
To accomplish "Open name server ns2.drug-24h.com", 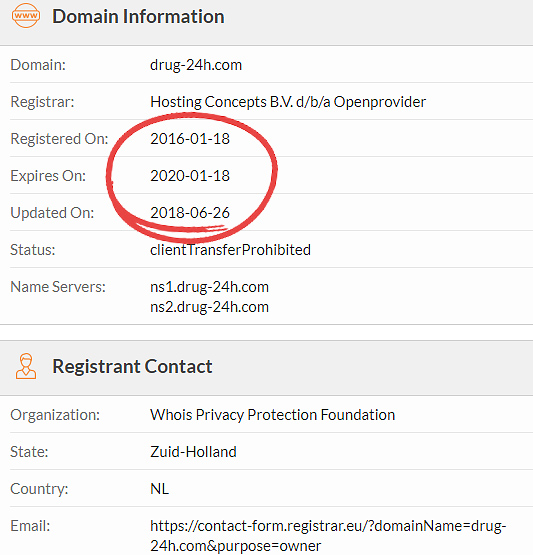I will (210, 307).
